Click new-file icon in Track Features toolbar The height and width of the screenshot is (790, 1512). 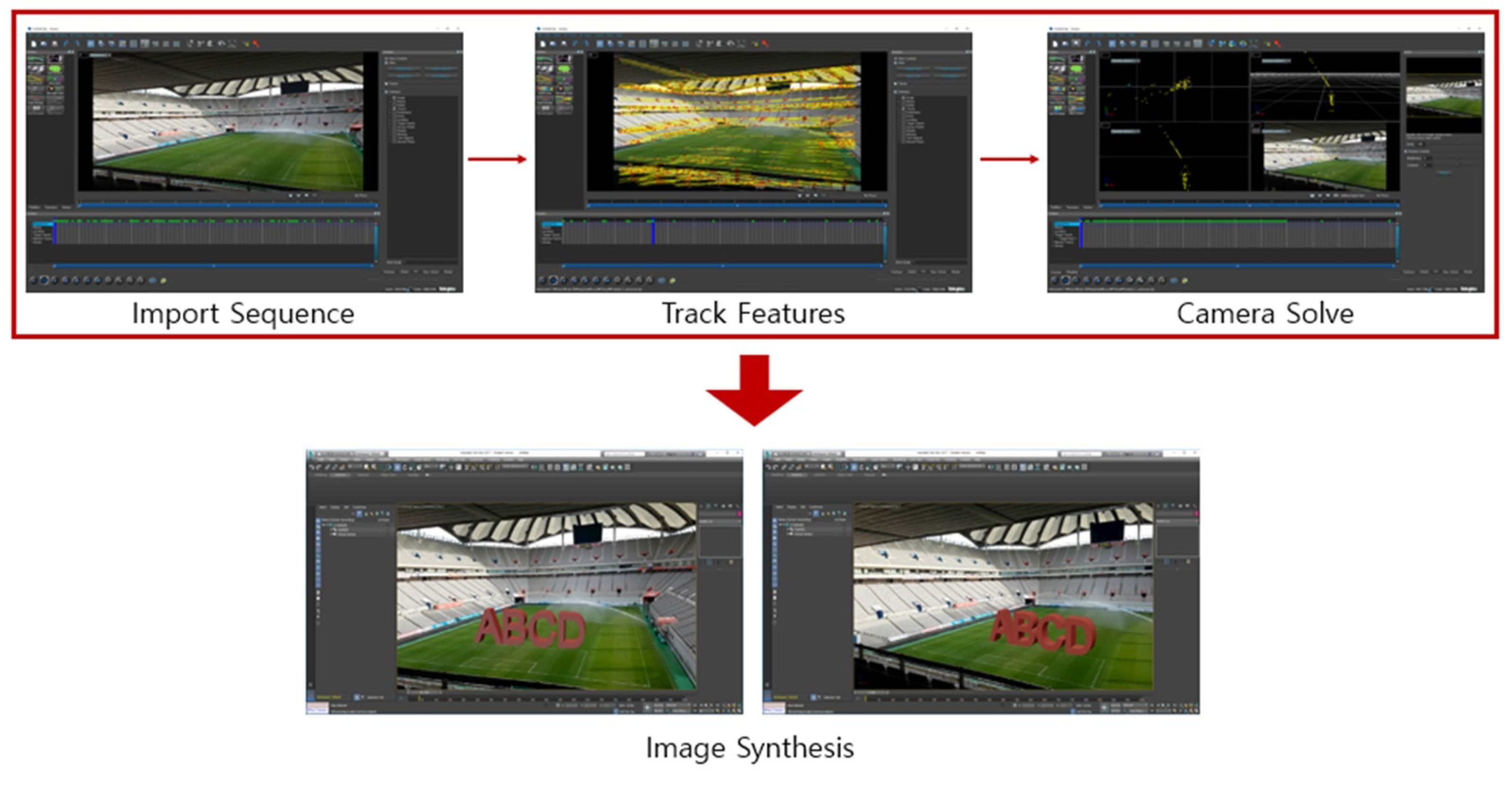click(x=542, y=43)
